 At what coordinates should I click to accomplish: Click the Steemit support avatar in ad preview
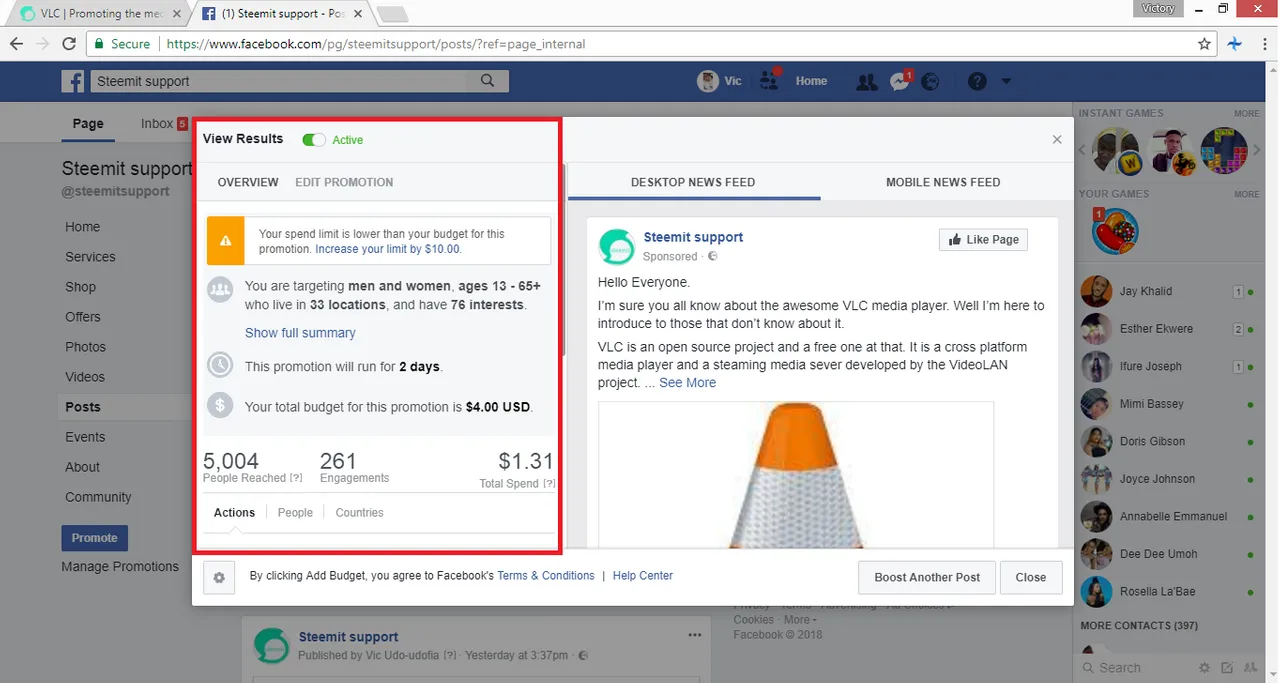pos(616,246)
